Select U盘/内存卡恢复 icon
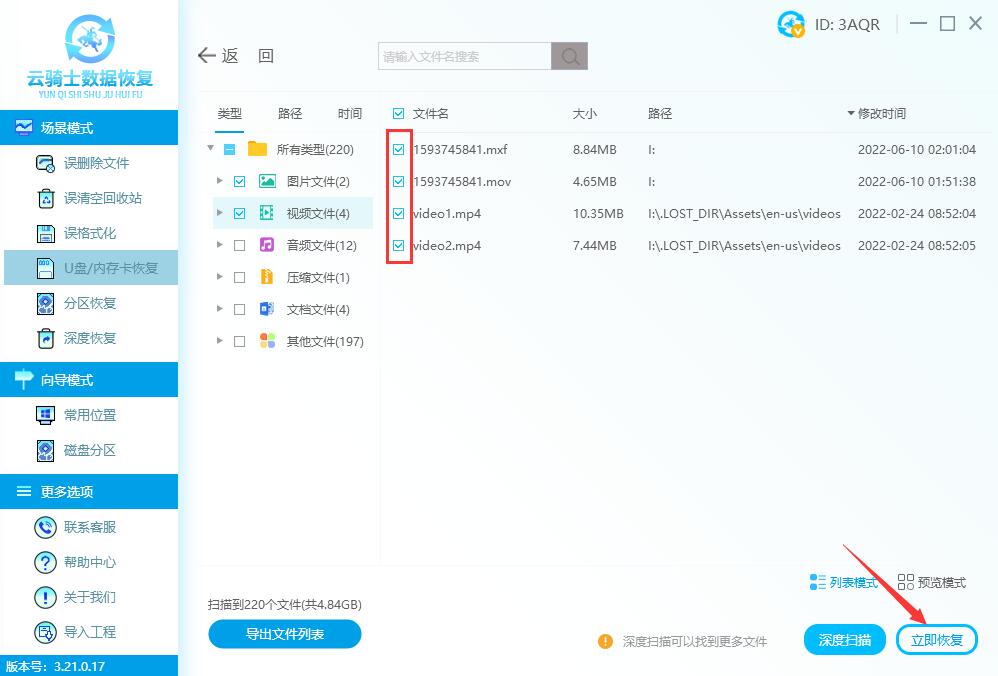The width and height of the screenshot is (998, 676). [x=46, y=269]
